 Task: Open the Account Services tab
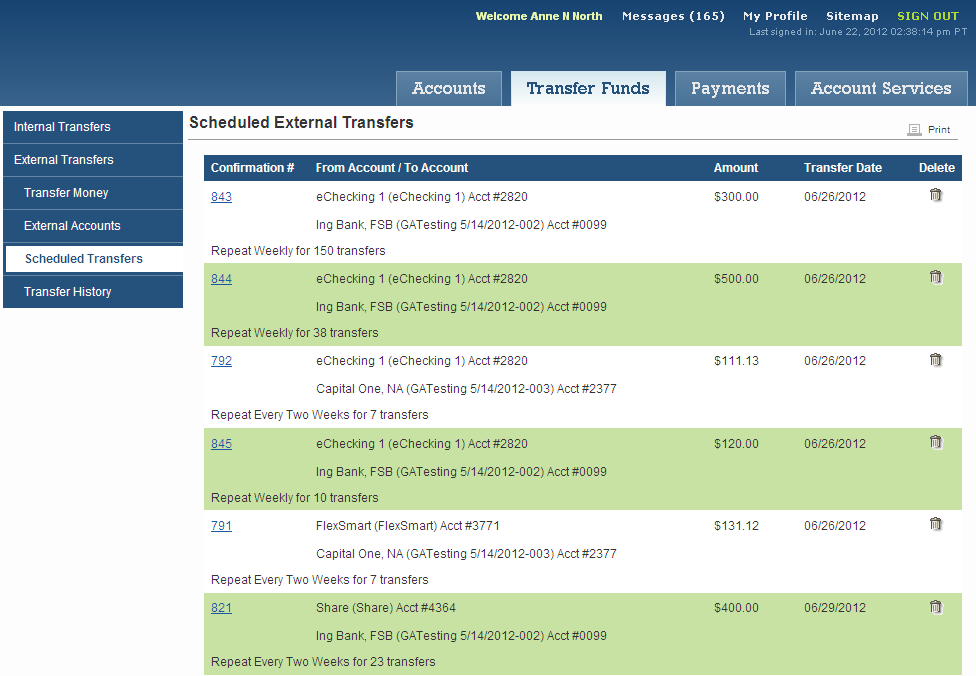(x=881, y=88)
